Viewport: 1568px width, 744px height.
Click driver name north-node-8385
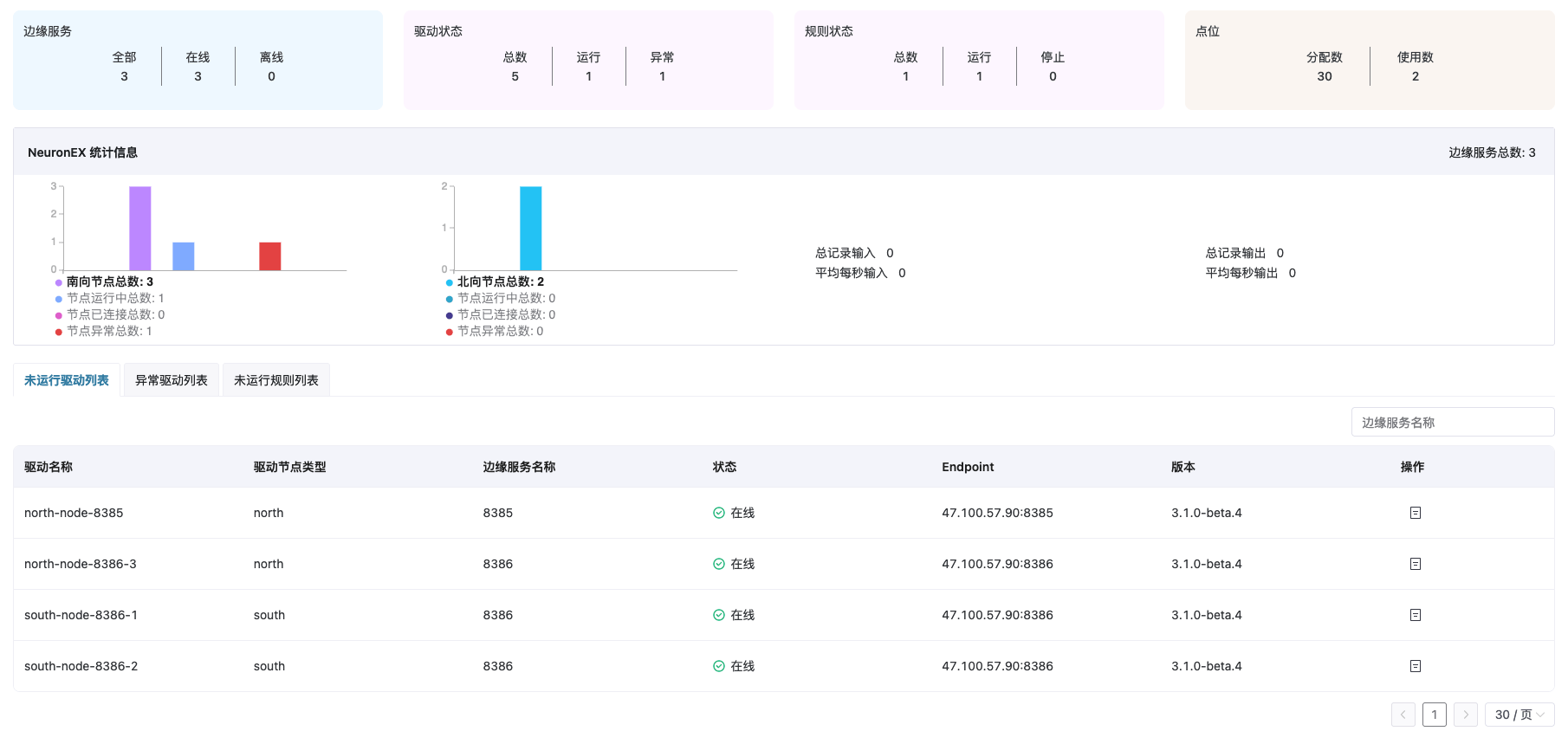[x=74, y=513]
